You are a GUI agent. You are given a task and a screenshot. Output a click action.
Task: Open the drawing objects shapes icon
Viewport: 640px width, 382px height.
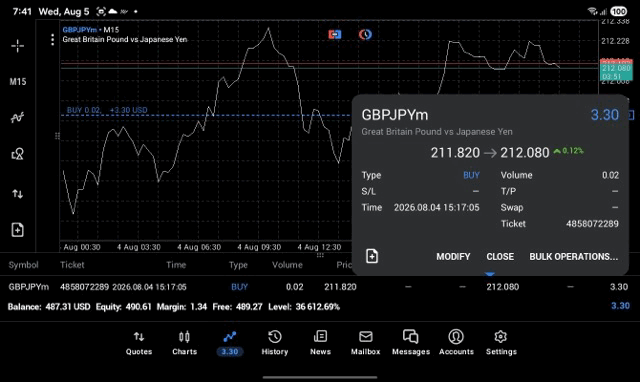[18, 154]
